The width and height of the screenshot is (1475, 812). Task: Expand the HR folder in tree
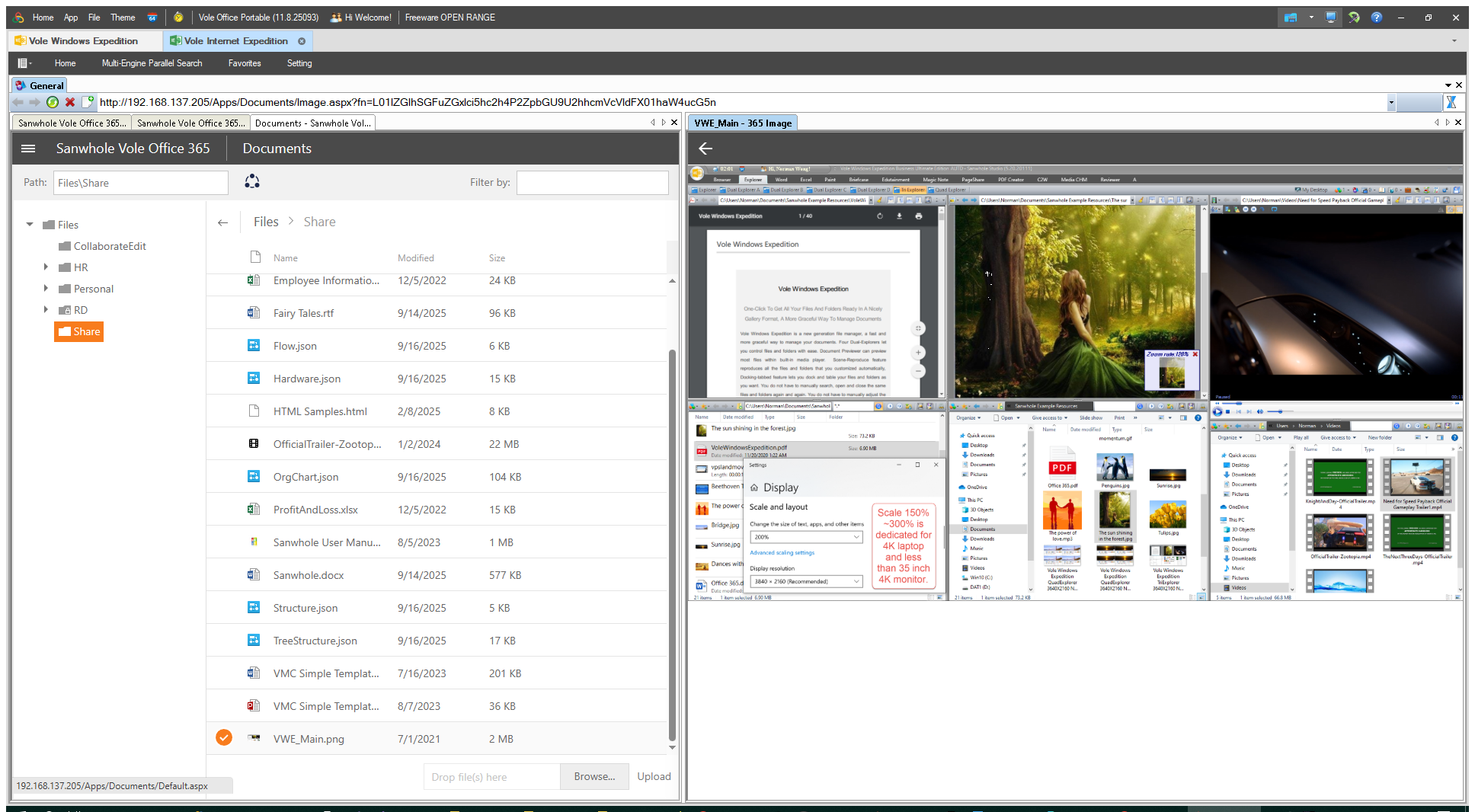coord(46,267)
